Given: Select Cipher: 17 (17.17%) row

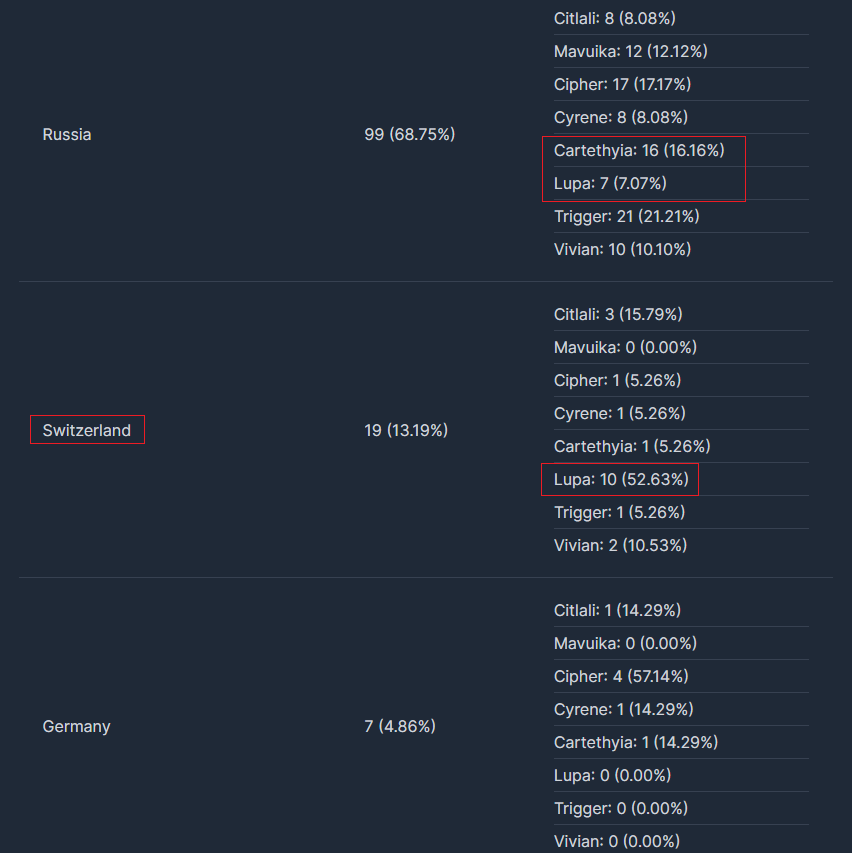Looking at the screenshot, I should (x=622, y=84).
